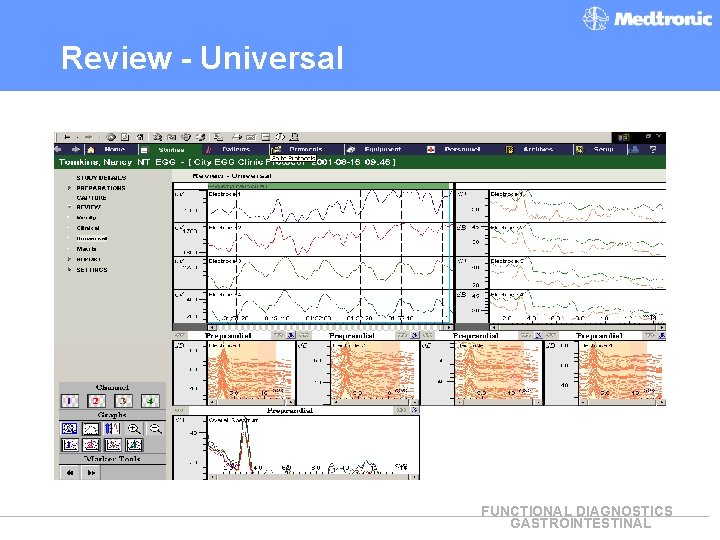
Task: Click the zoom in magnifier
Action: pyautogui.click(x=134, y=428)
